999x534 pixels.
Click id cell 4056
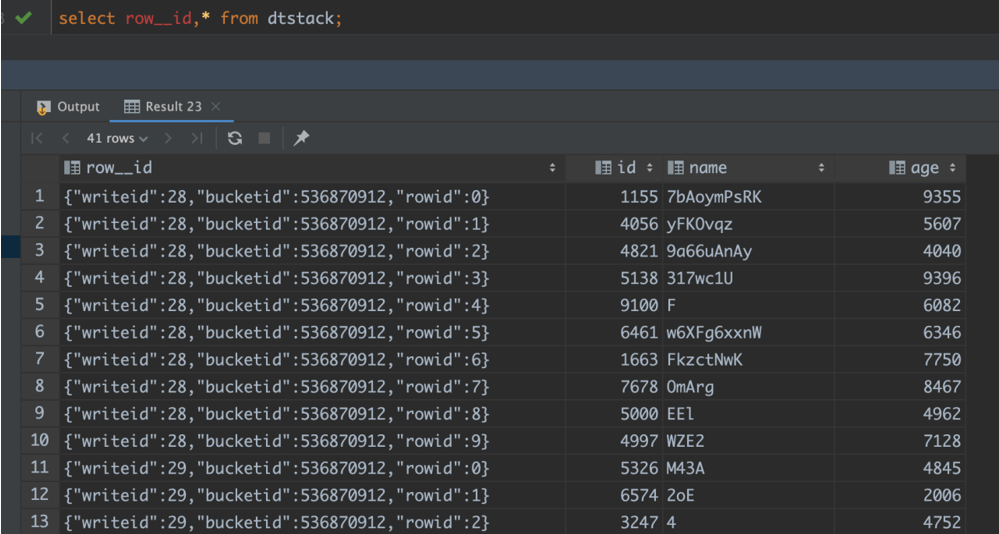coord(614,224)
